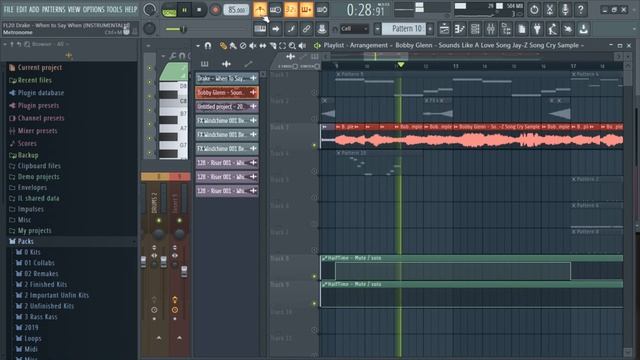Toggle typing keyboard to piano icon
The width and height of the screenshot is (640, 360).
pos(260,29)
